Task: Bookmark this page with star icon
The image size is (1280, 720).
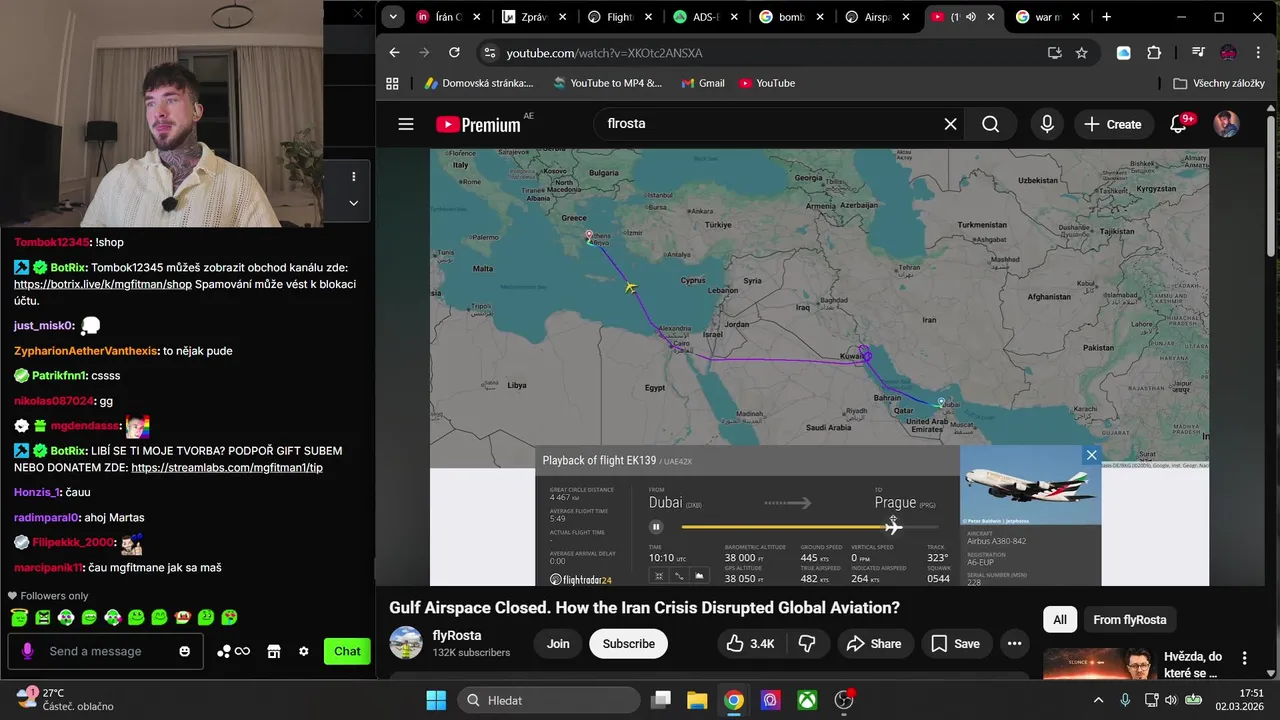Action: 1081,53
